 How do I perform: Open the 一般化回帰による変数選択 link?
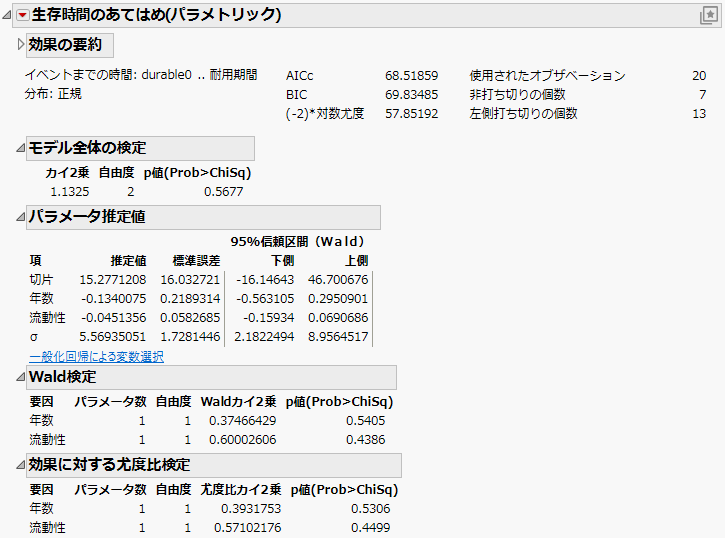96,356
